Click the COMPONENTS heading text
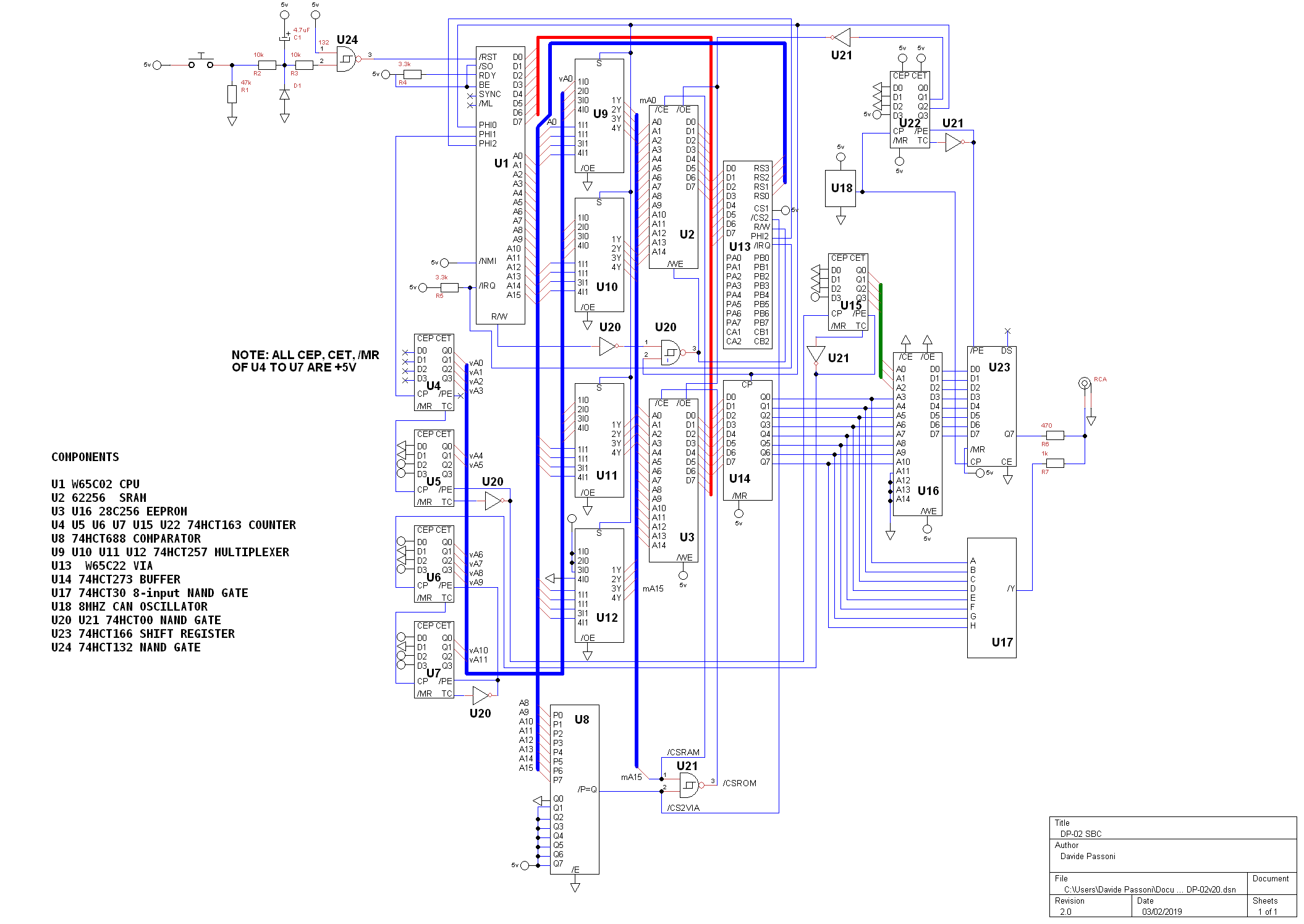Viewport: 1304px width, 924px height. tap(85, 457)
